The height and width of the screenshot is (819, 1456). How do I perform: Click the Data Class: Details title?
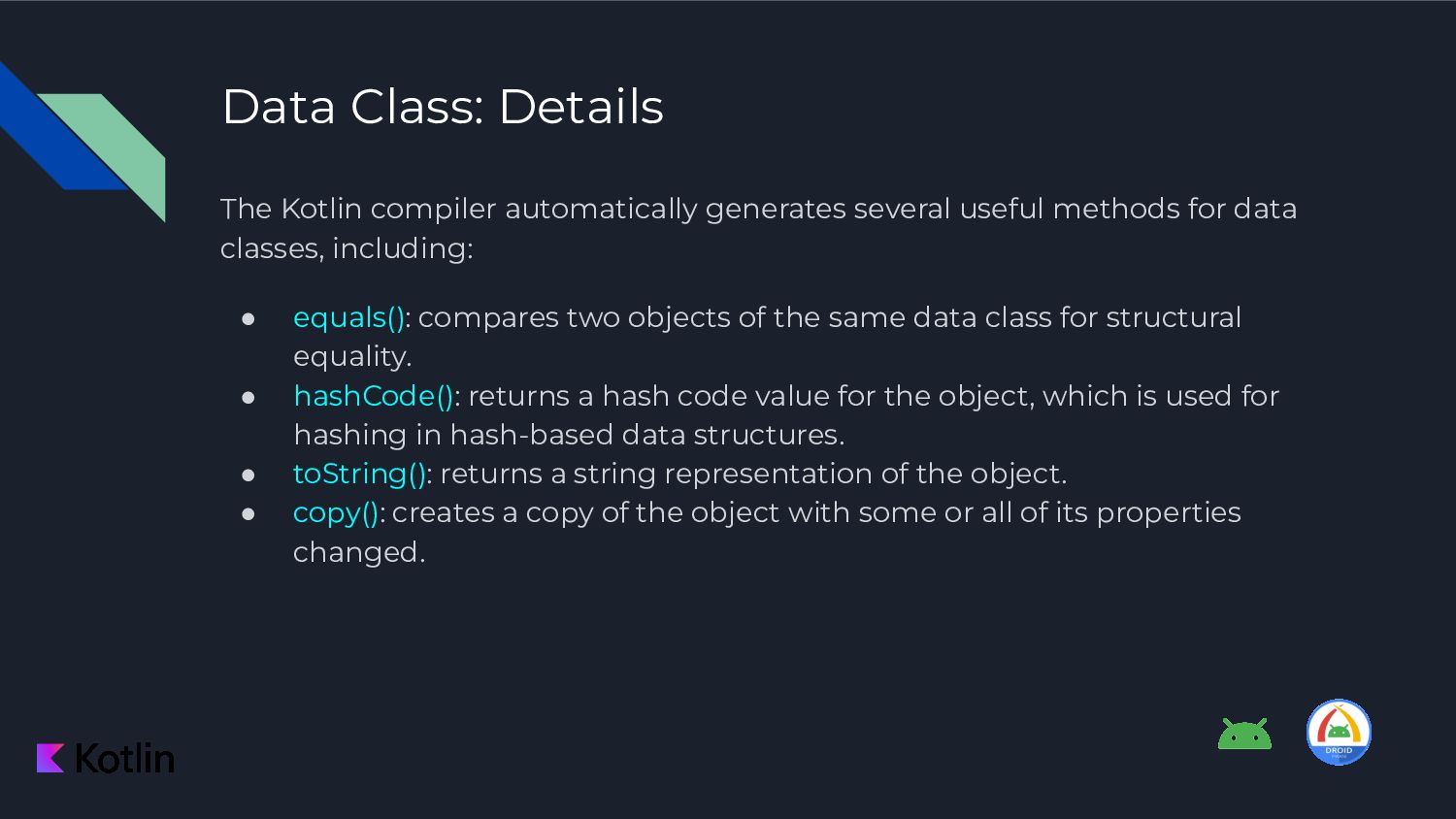coord(443,106)
